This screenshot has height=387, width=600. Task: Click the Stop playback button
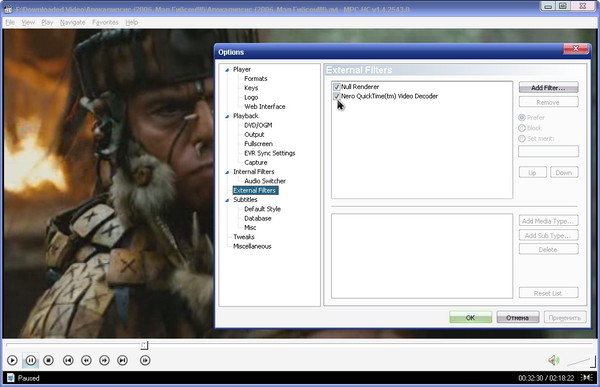(48, 360)
